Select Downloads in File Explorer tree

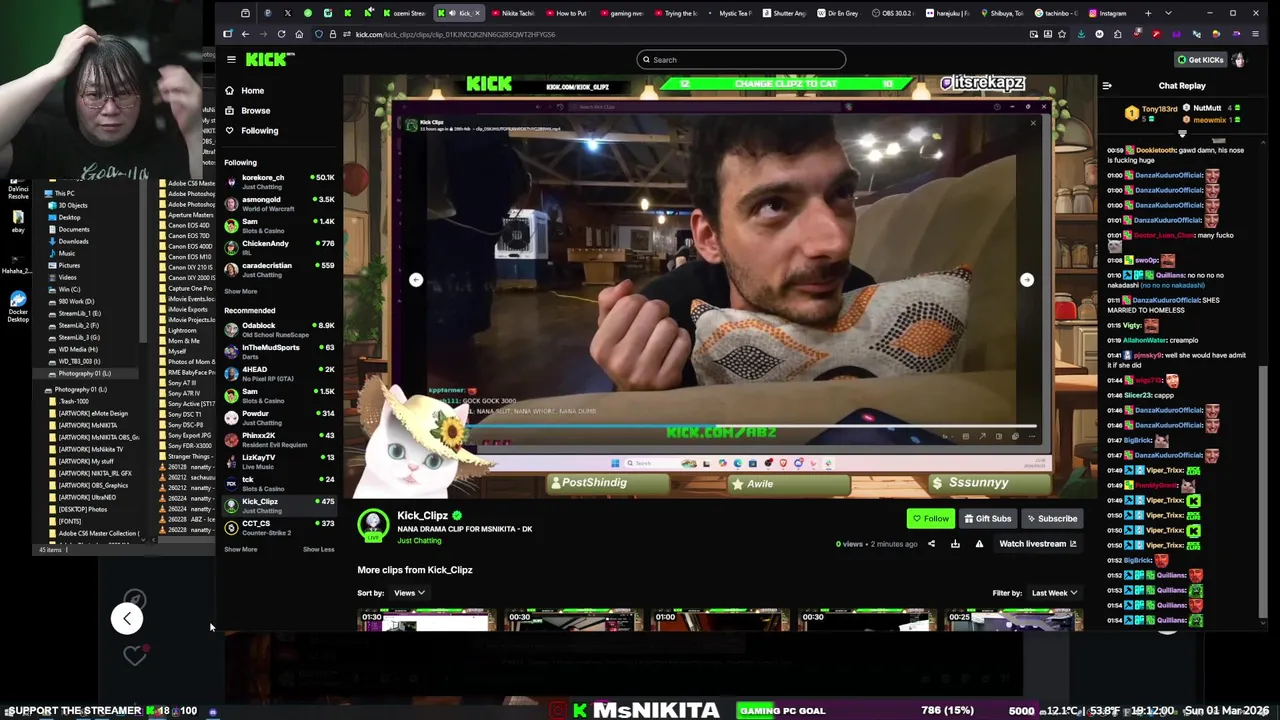[x=73, y=241]
